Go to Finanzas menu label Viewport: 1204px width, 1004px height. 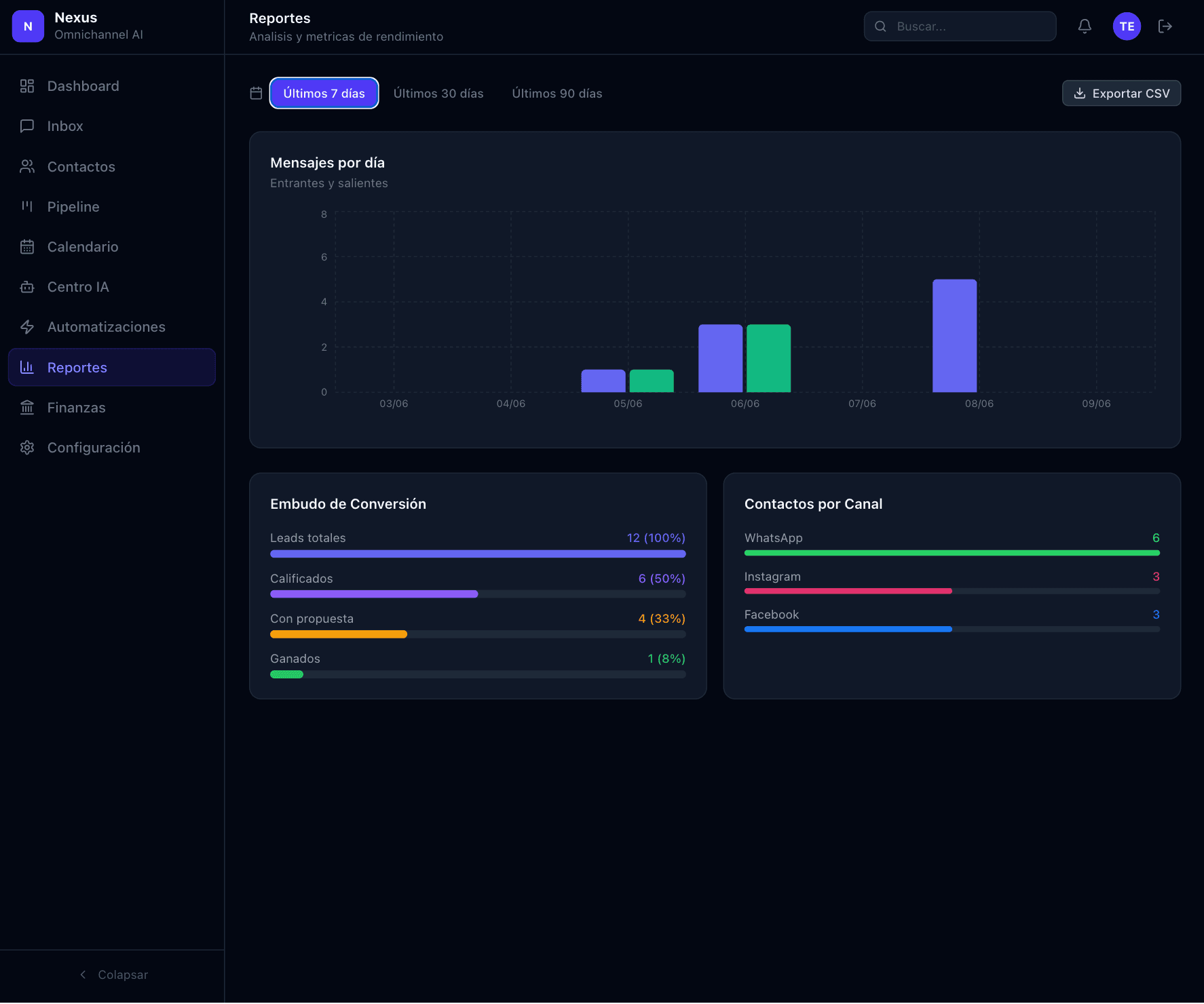point(77,408)
